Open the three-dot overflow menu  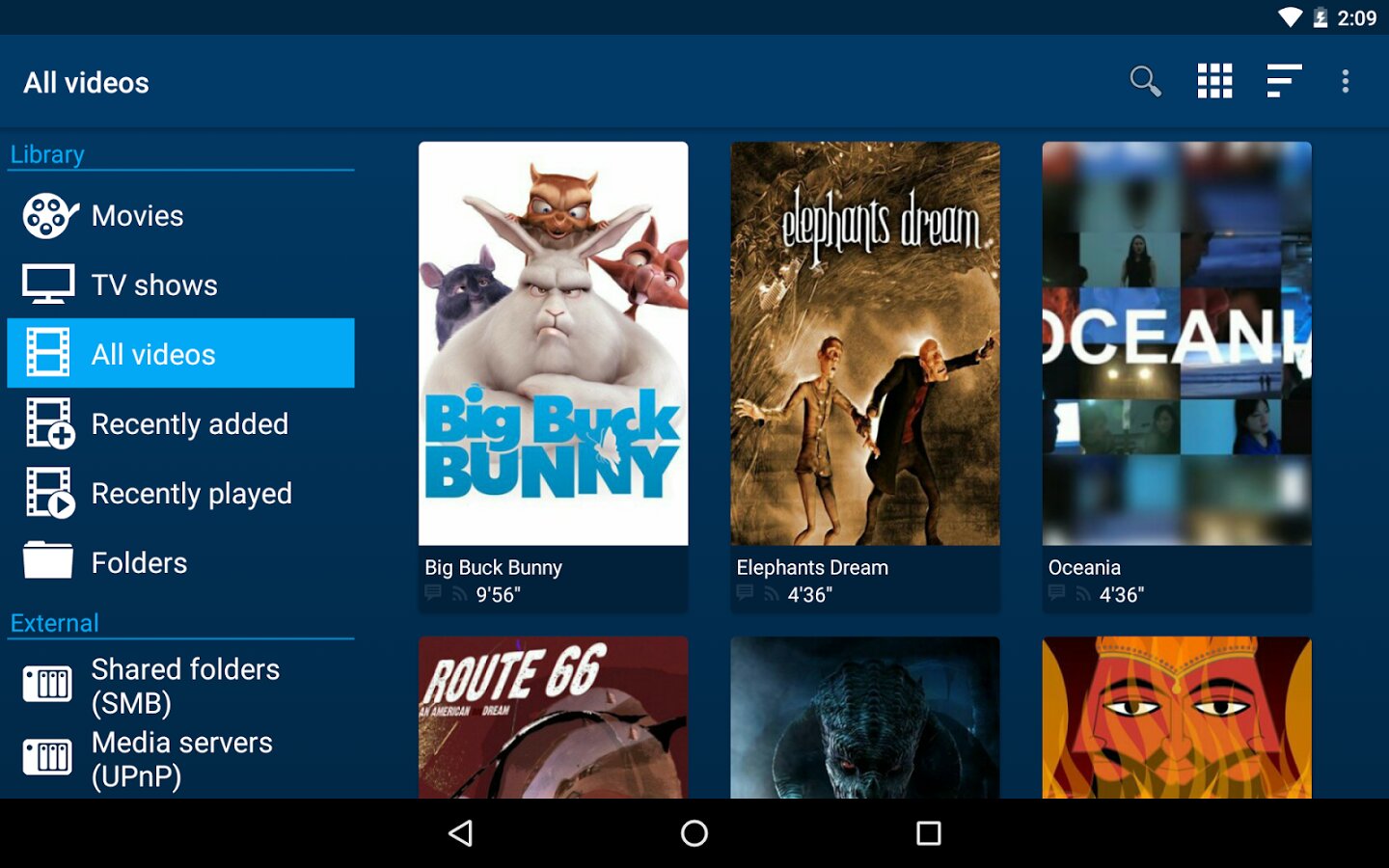pyautogui.click(x=1345, y=82)
